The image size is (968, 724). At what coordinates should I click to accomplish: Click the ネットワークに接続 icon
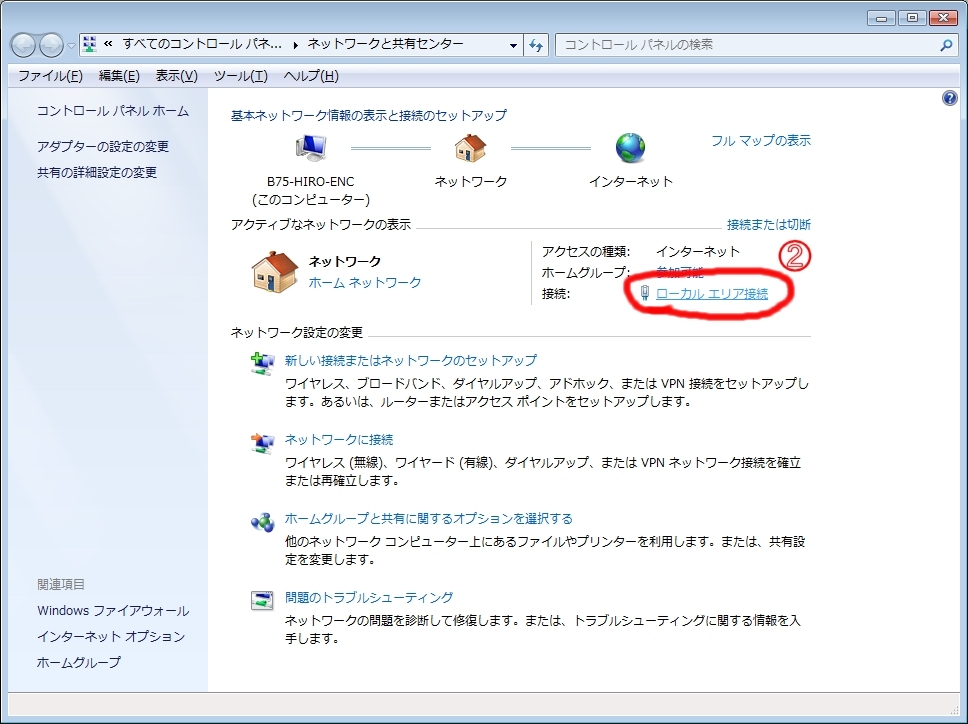262,443
